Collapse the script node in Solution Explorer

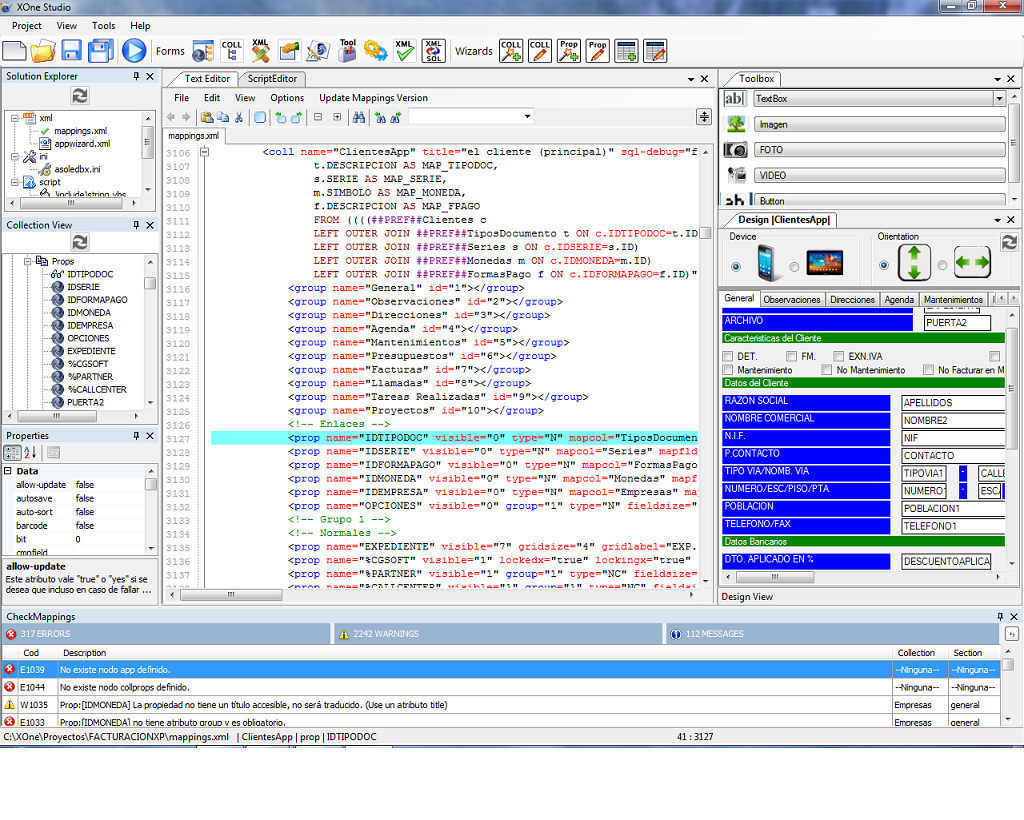[14, 182]
